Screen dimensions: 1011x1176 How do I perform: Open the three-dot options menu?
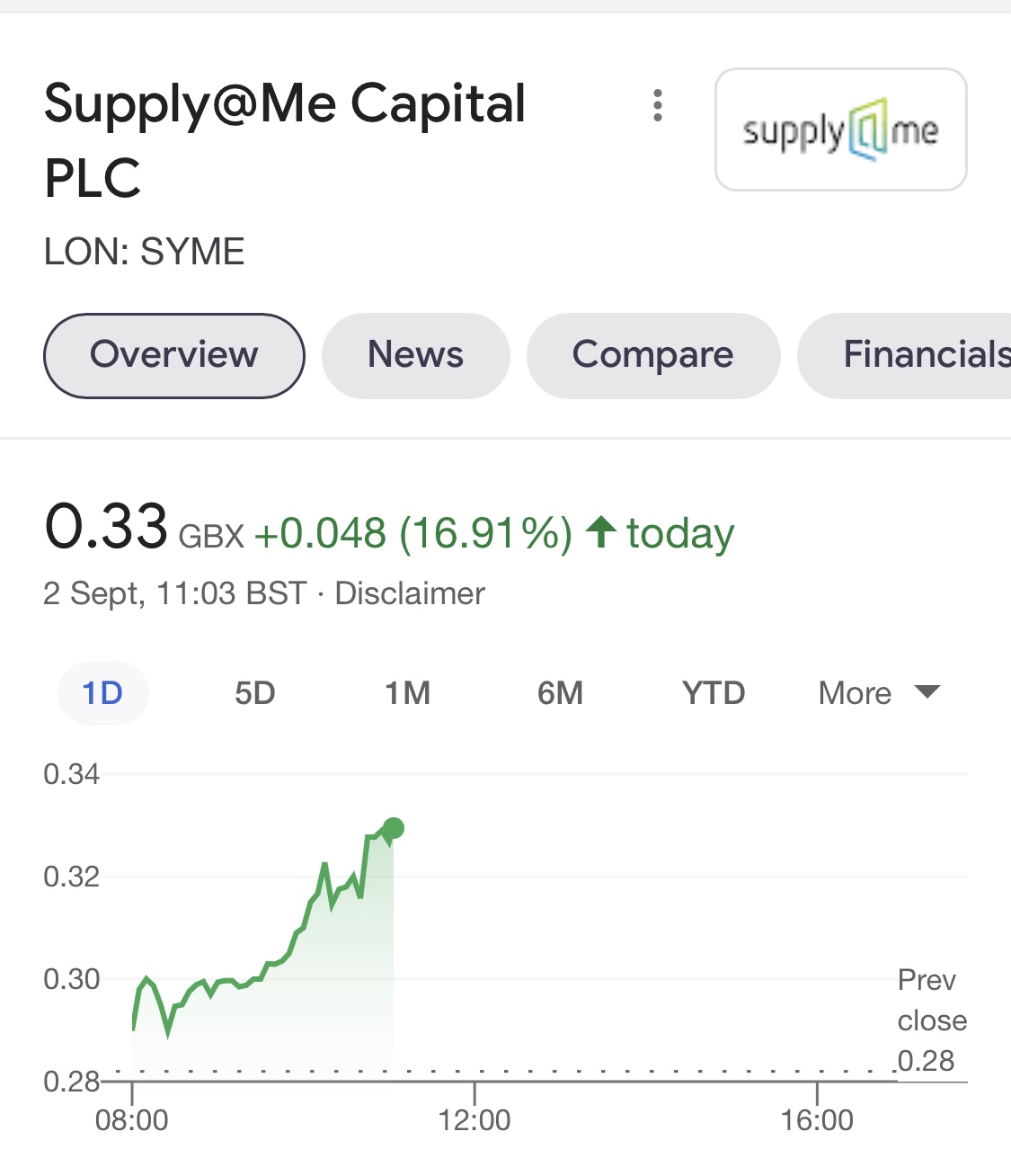coord(658,105)
